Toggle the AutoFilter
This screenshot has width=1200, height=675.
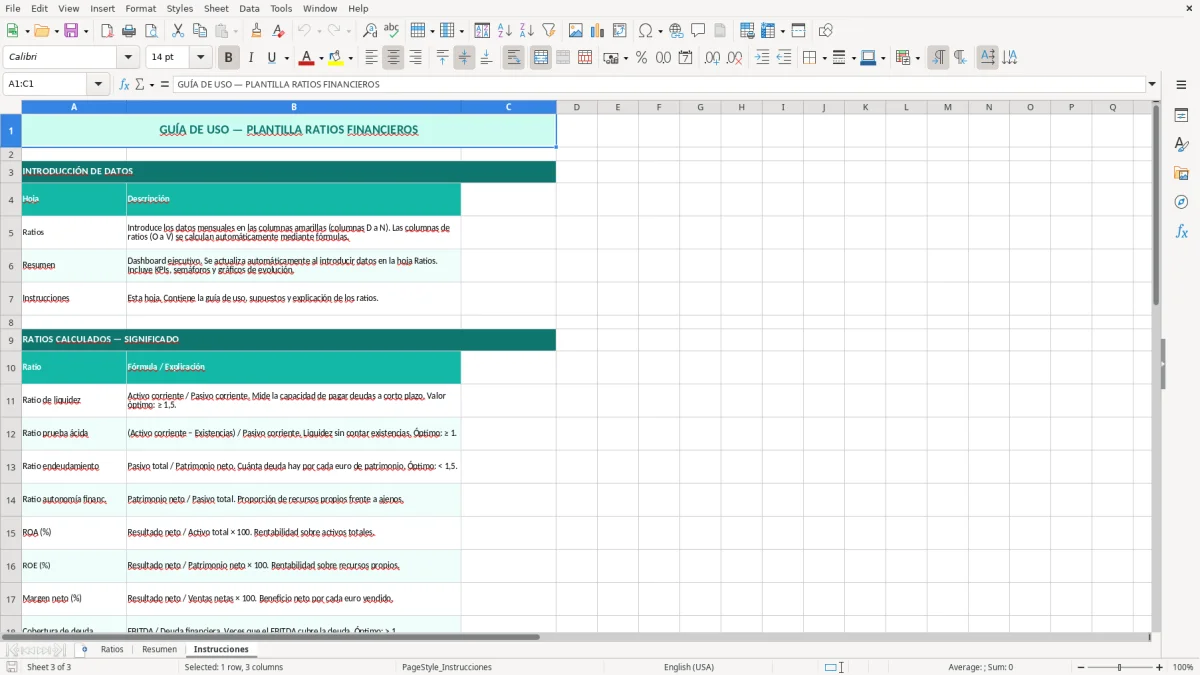[549, 31]
